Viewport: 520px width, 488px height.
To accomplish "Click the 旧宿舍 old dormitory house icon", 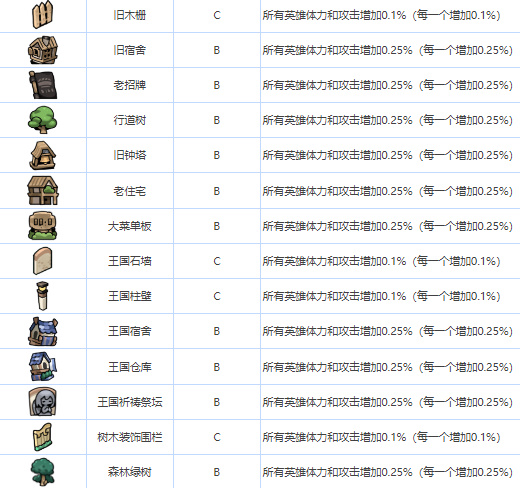I will [x=43, y=50].
